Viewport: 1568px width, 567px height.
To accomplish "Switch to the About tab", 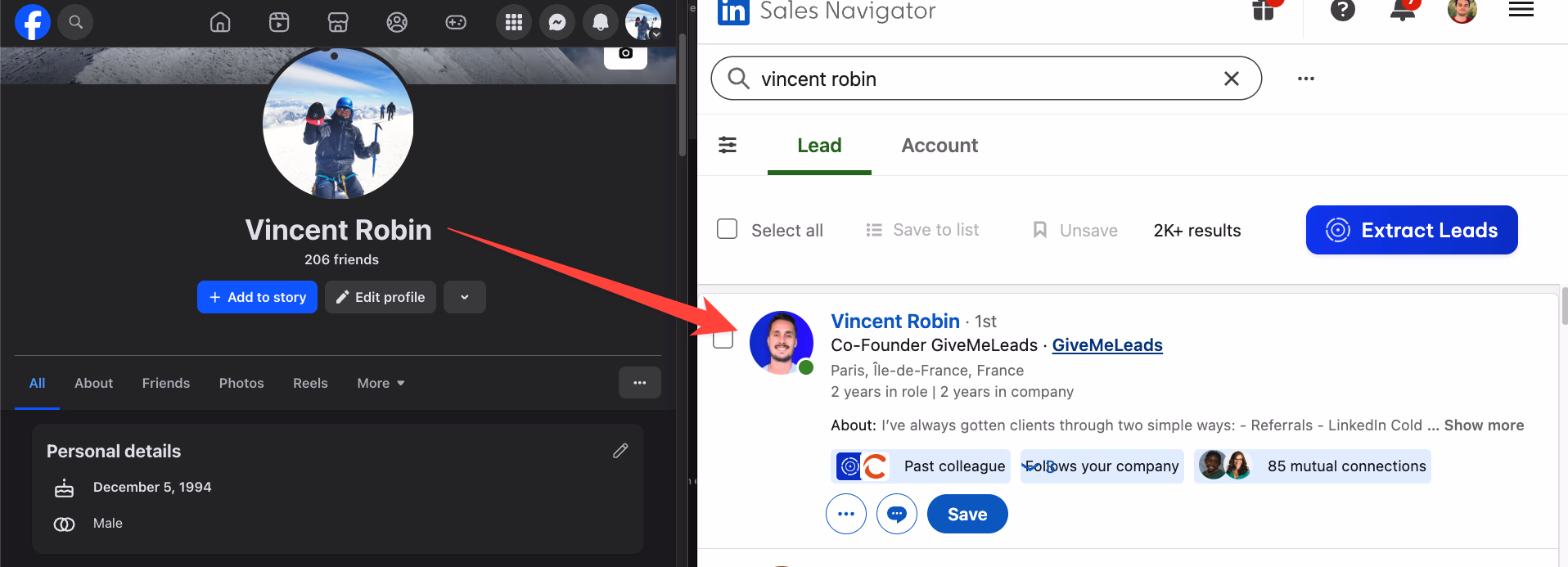I will [x=94, y=383].
